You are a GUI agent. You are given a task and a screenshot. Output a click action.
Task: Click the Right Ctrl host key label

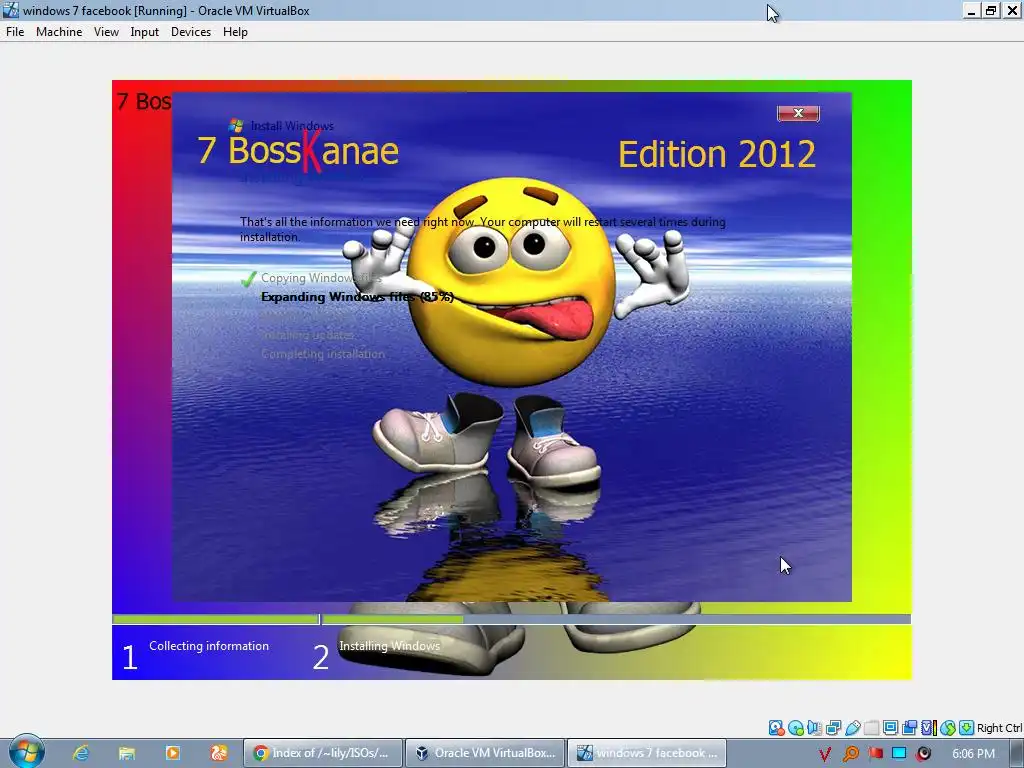999,728
